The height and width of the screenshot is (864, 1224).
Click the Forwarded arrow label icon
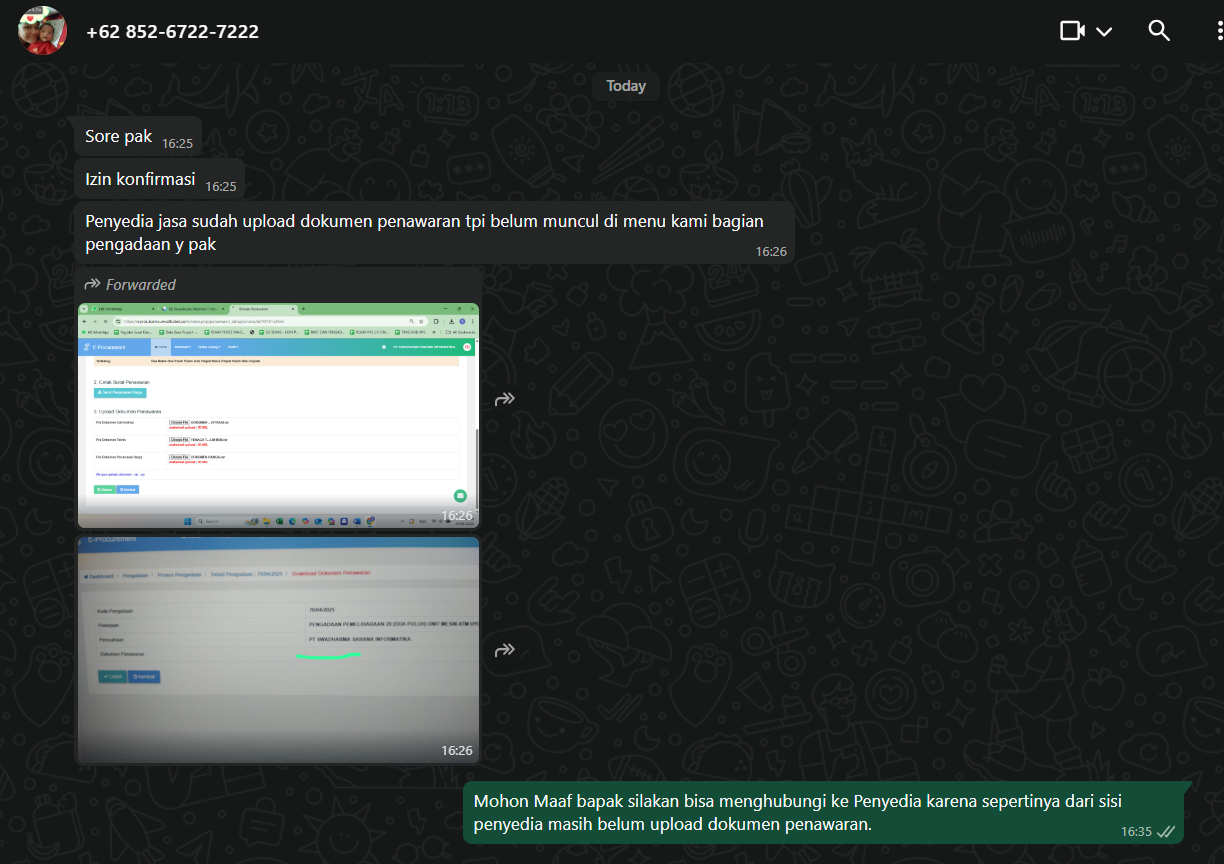pyautogui.click(x=93, y=284)
